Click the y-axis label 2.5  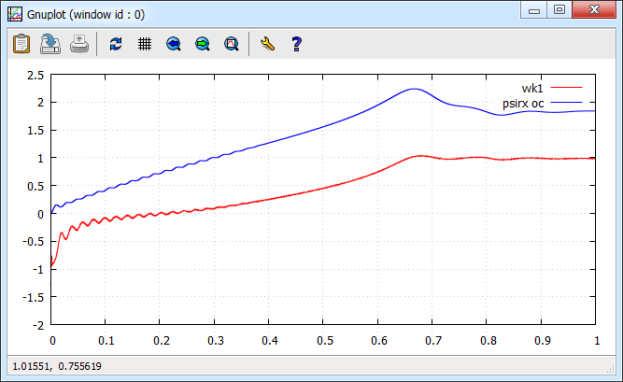tap(35, 75)
